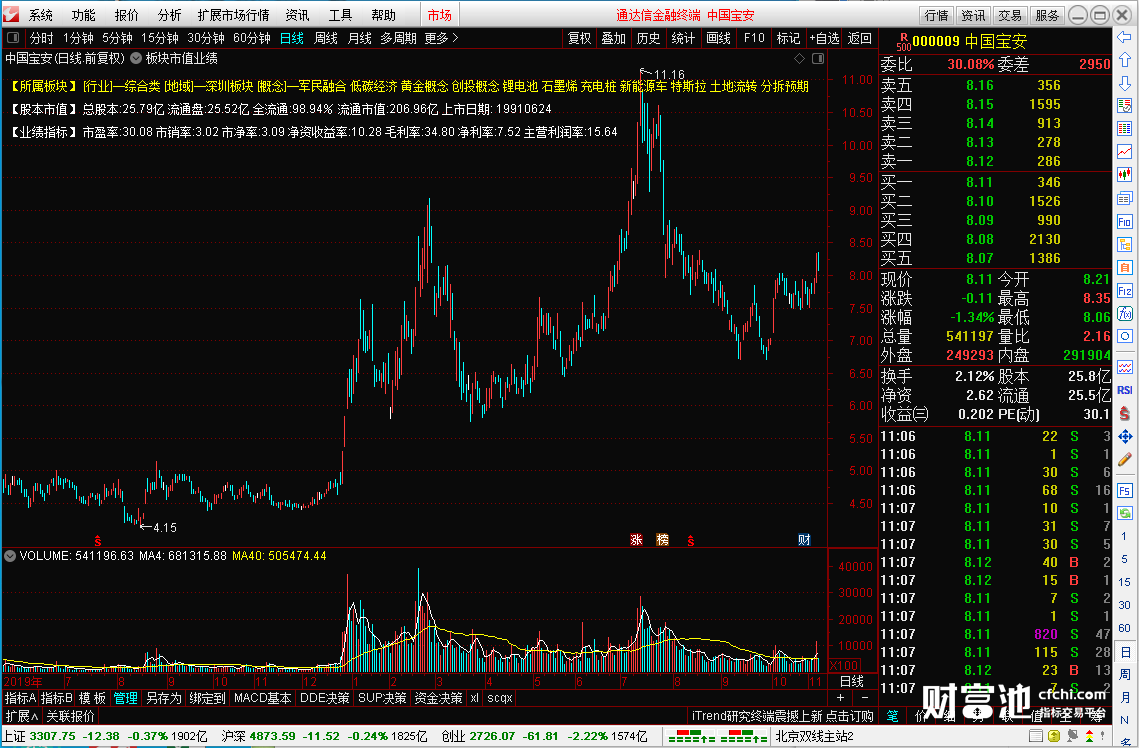1139x748 pixels.
Task: Click the multi-window icon in right sidebar
Action: pos(1124,198)
